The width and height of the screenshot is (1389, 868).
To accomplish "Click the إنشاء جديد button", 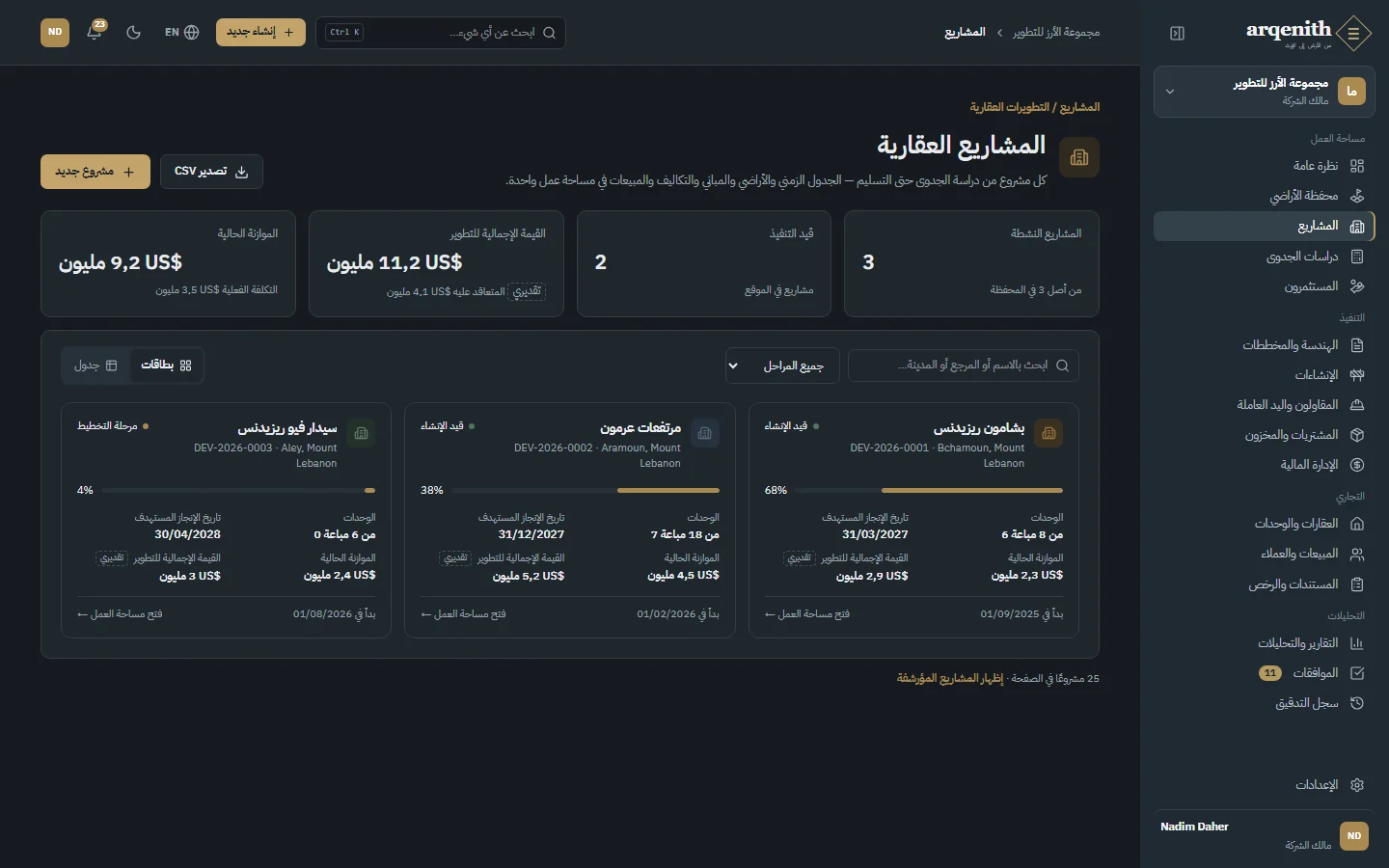I will (260, 32).
